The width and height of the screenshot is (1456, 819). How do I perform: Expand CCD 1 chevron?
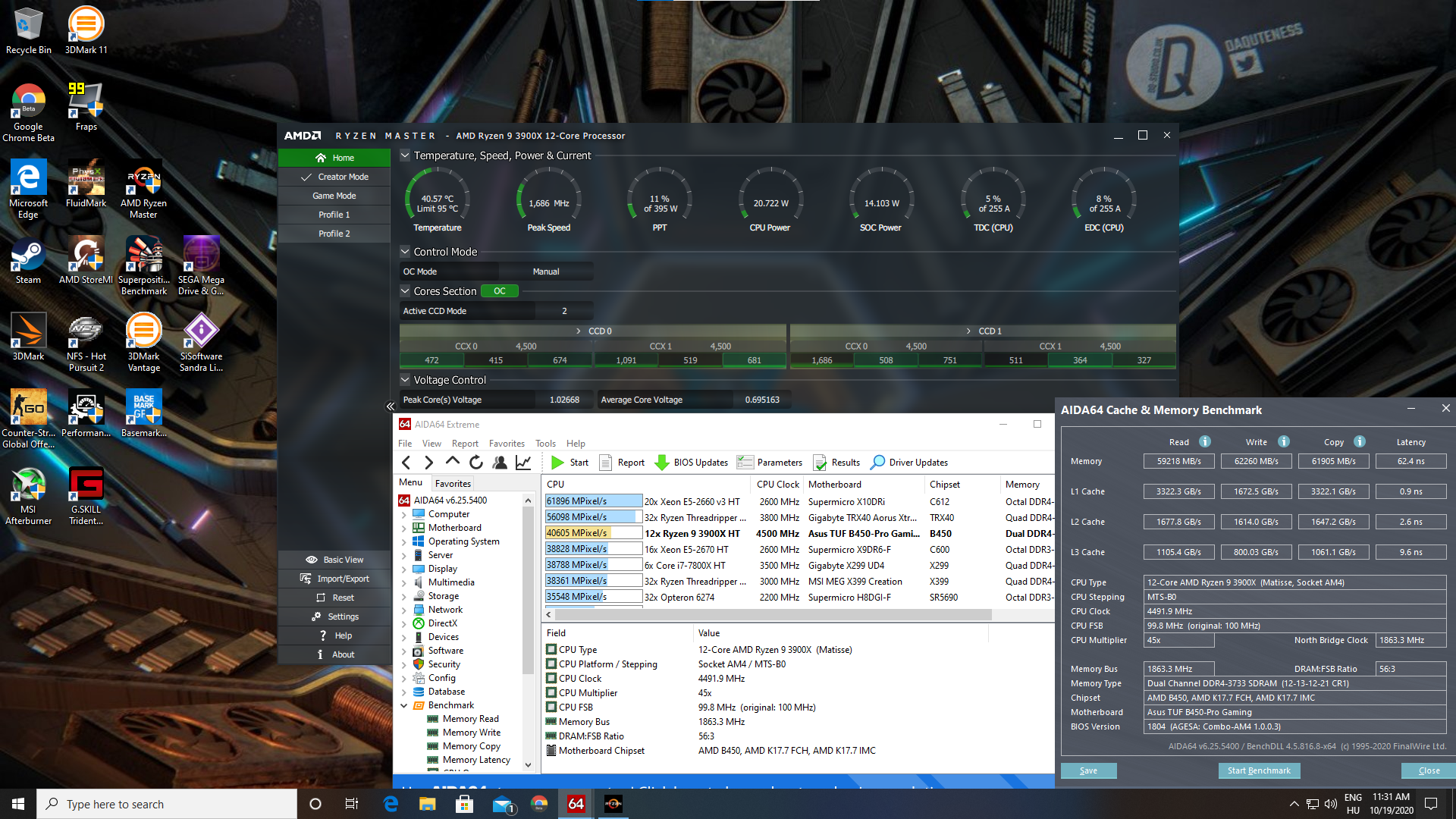coord(968,331)
